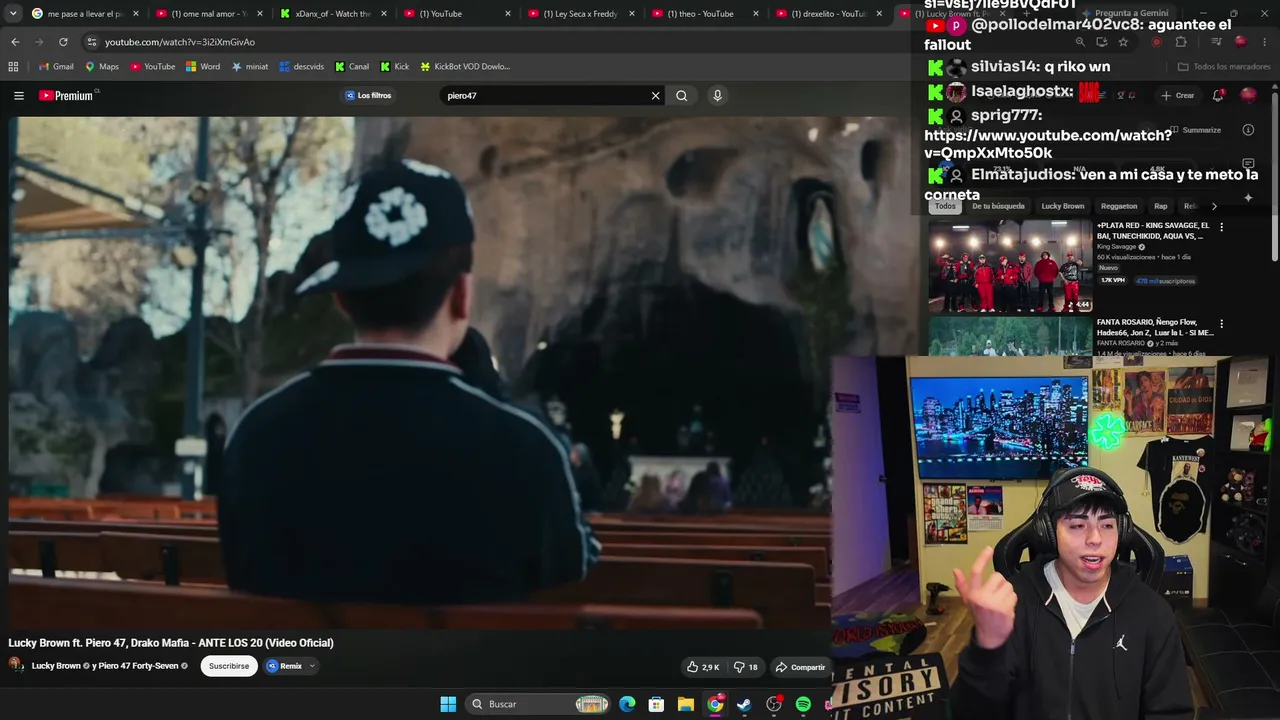The image size is (1280, 720).
Task: Click the YouTube search magnifier button
Action: click(682, 96)
